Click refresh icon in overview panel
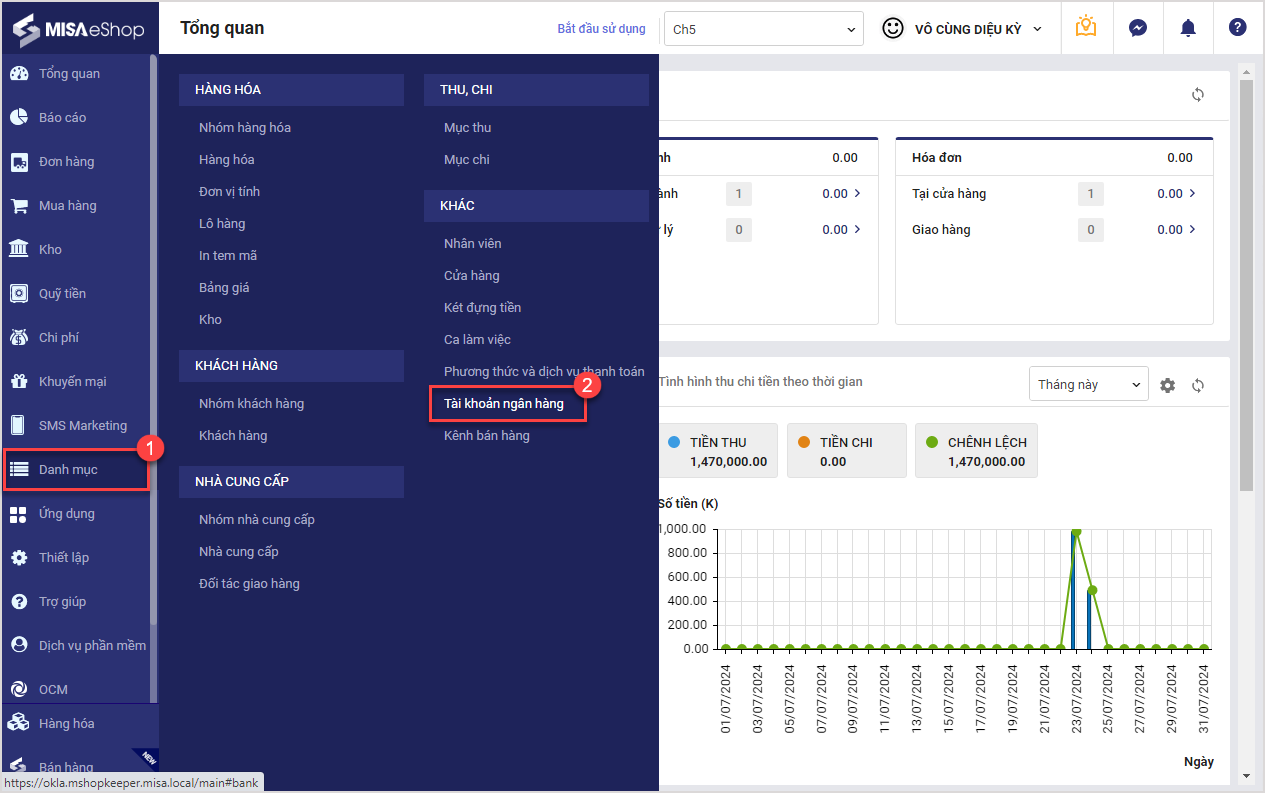Image resolution: width=1265 pixels, height=793 pixels. (x=1198, y=95)
